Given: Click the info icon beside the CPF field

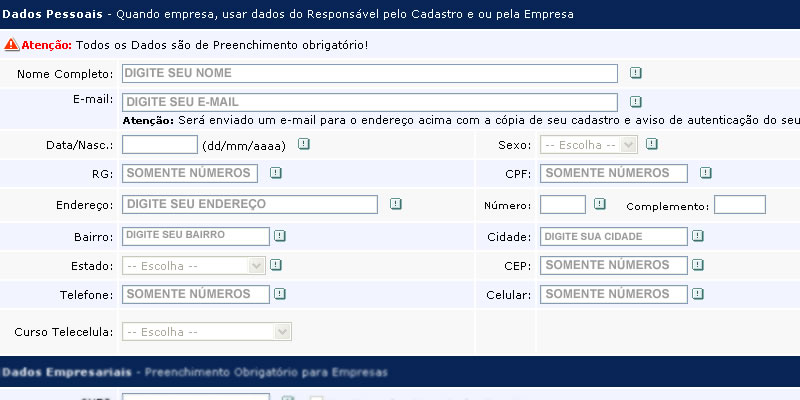Looking at the screenshot, I should (x=705, y=173).
